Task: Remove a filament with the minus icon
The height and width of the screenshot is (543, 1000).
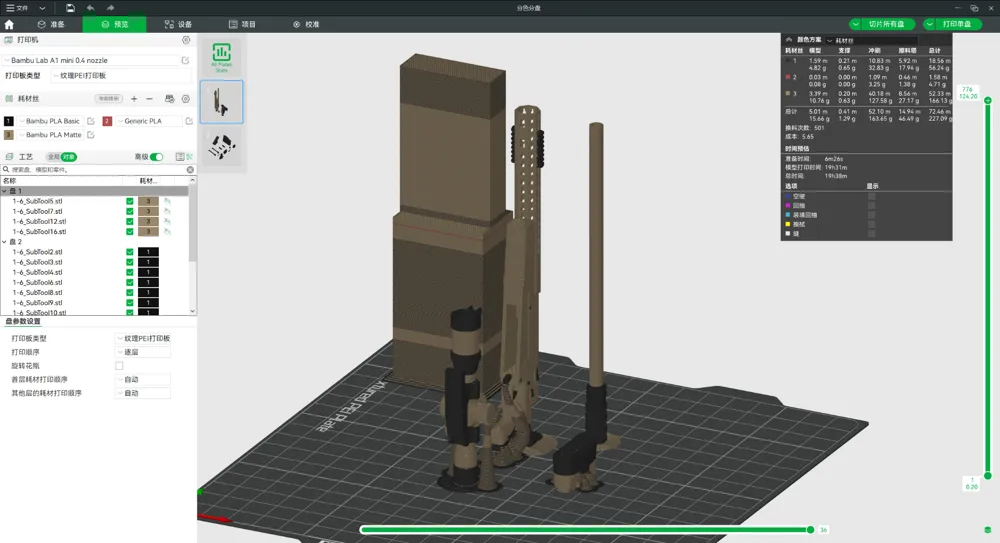Action: click(x=149, y=99)
